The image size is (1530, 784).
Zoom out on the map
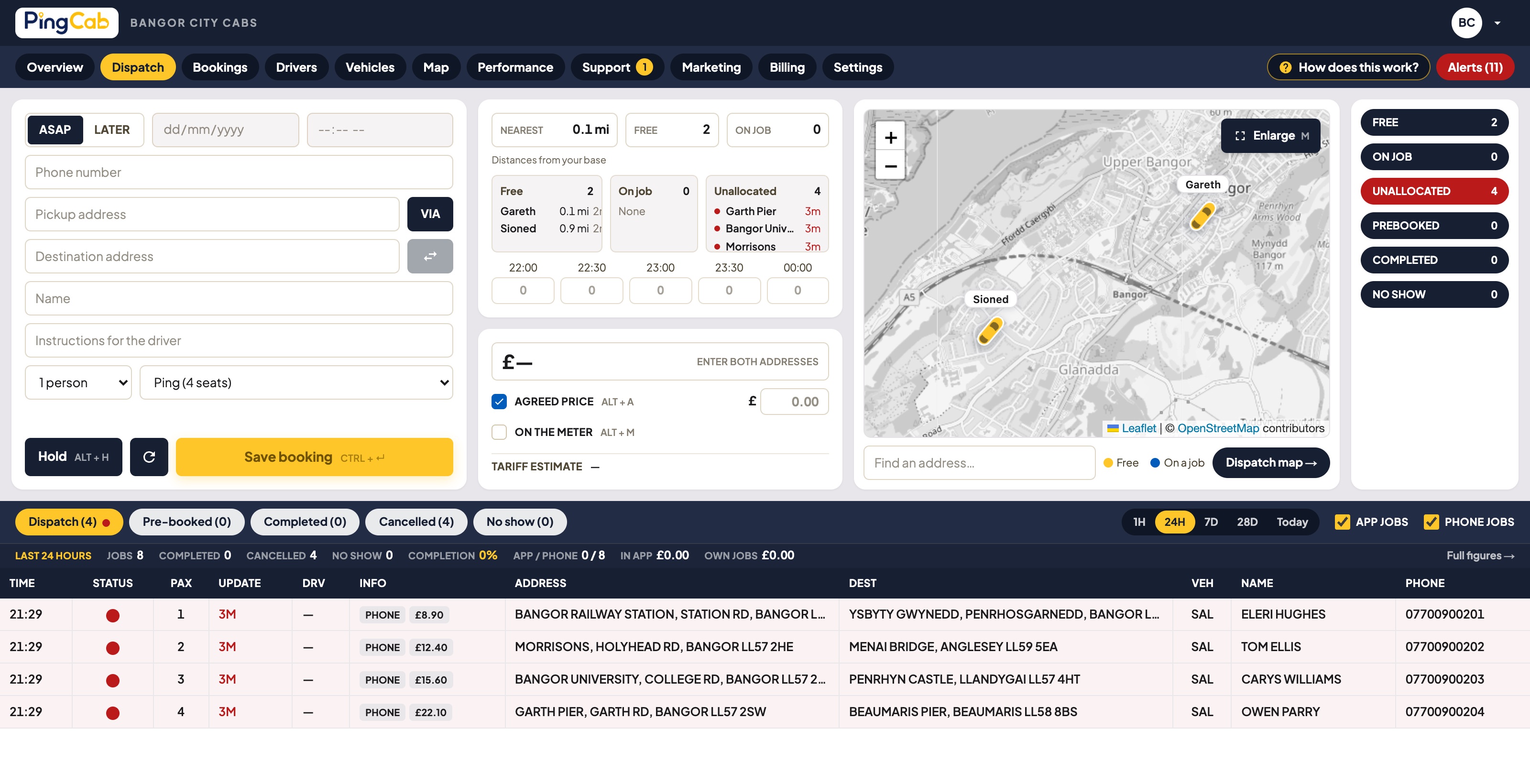tap(890, 166)
